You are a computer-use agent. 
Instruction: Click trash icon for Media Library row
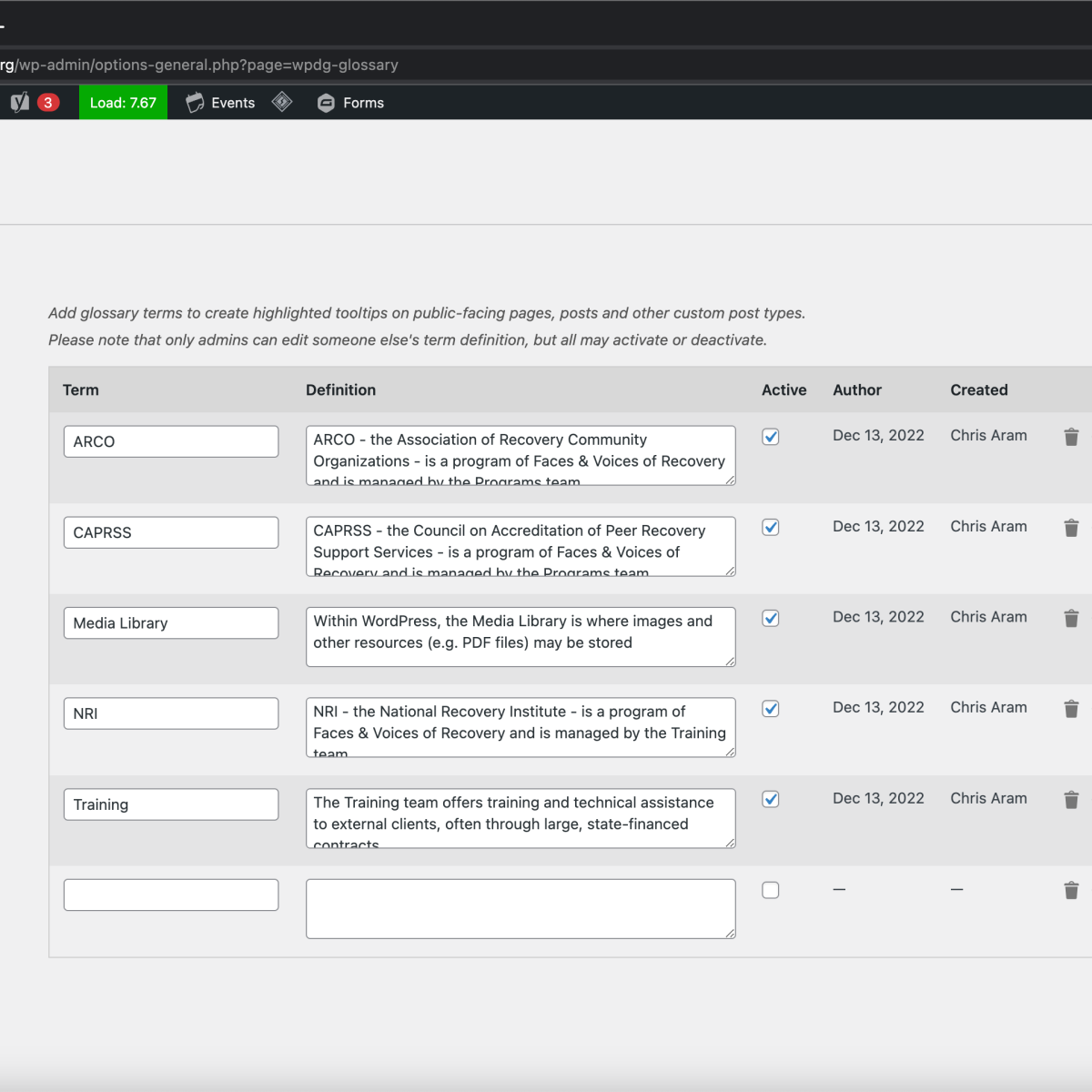(x=1071, y=619)
